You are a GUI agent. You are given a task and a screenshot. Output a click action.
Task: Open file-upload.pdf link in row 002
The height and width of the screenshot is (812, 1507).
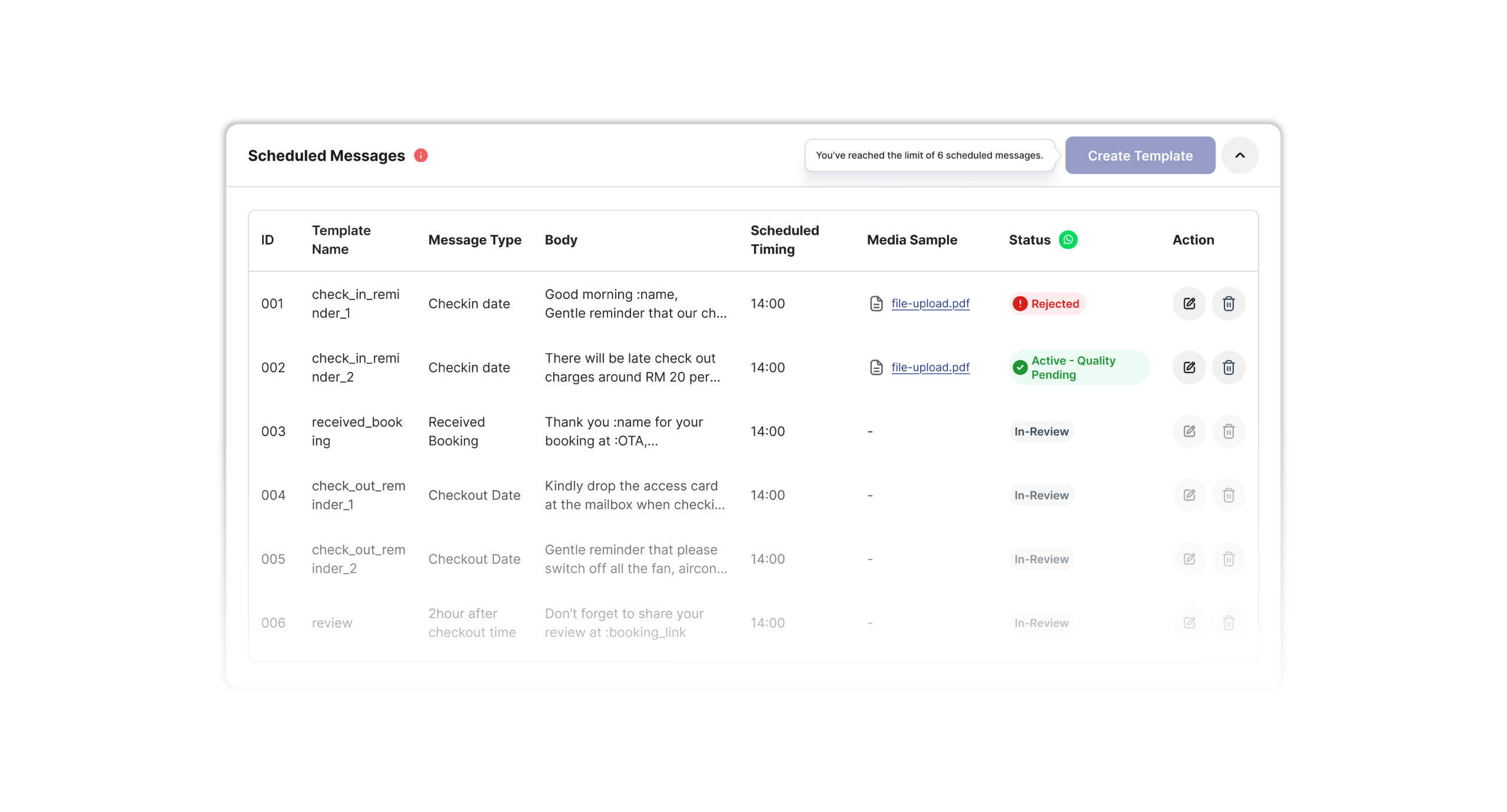[x=930, y=367]
